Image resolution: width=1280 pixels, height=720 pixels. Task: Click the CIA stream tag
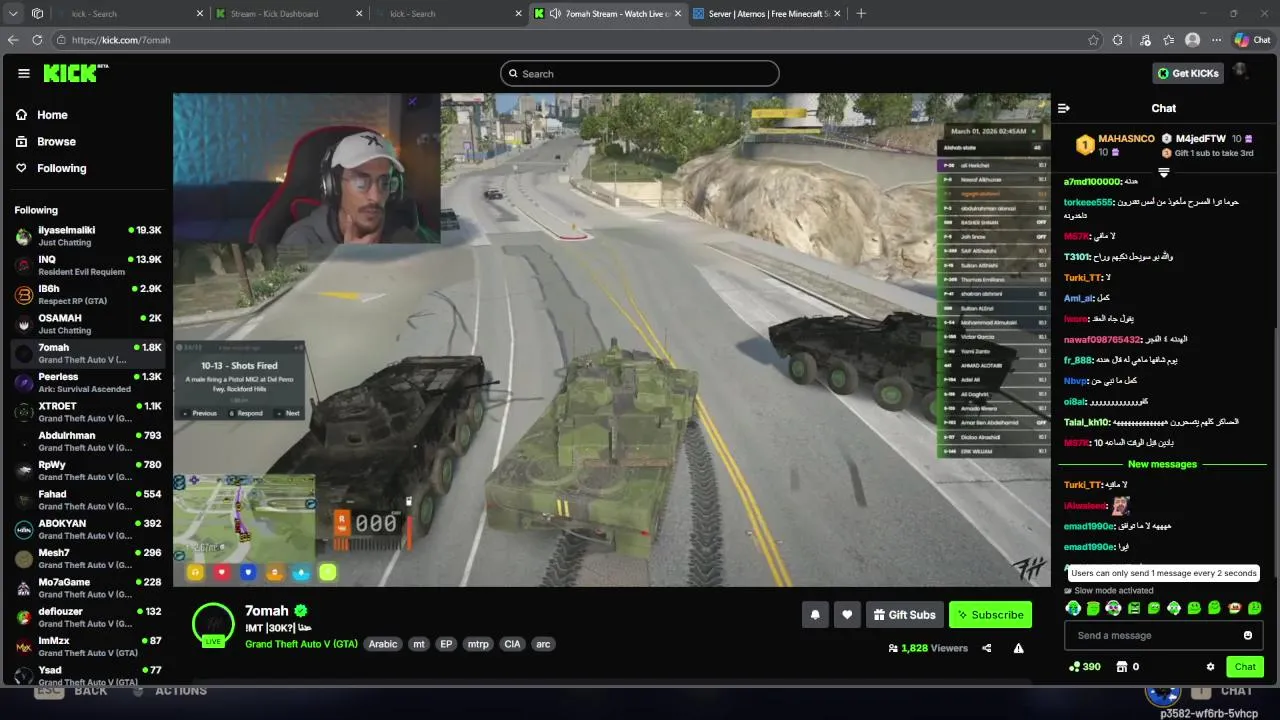pyautogui.click(x=512, y=644)
